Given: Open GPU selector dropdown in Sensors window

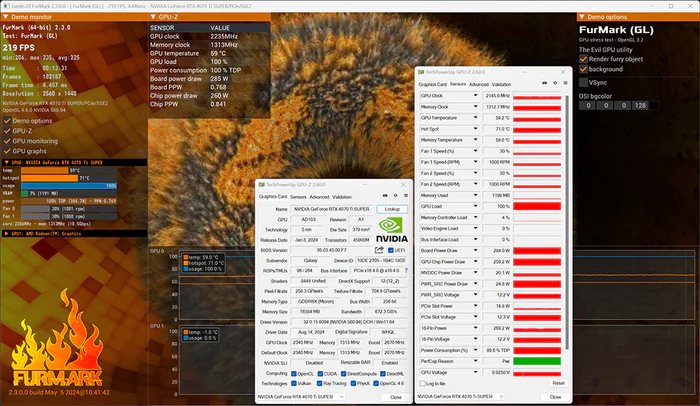Looking at the screenshot, I should click(x=460, y=397).
